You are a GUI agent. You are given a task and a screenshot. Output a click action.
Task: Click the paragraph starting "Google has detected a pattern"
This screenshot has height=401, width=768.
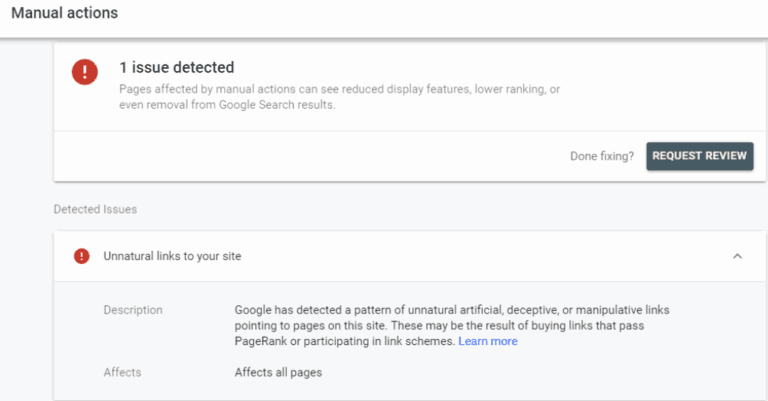(450, 325)
